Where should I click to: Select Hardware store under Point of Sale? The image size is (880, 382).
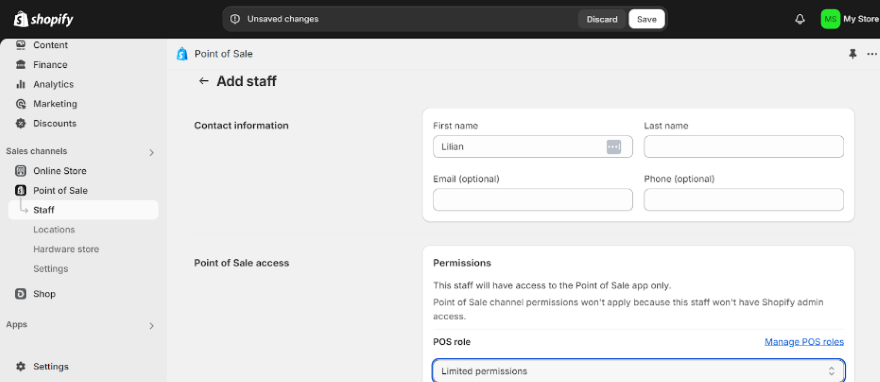coord(66,249)
